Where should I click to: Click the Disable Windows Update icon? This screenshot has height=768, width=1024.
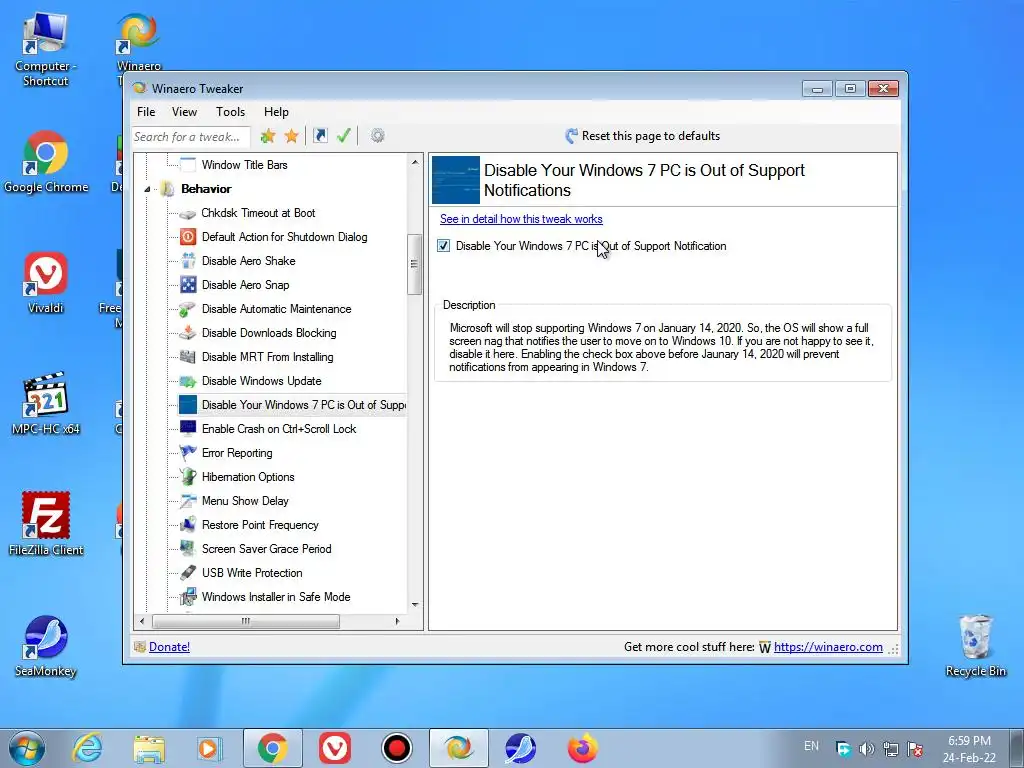[x=188, y=381]
